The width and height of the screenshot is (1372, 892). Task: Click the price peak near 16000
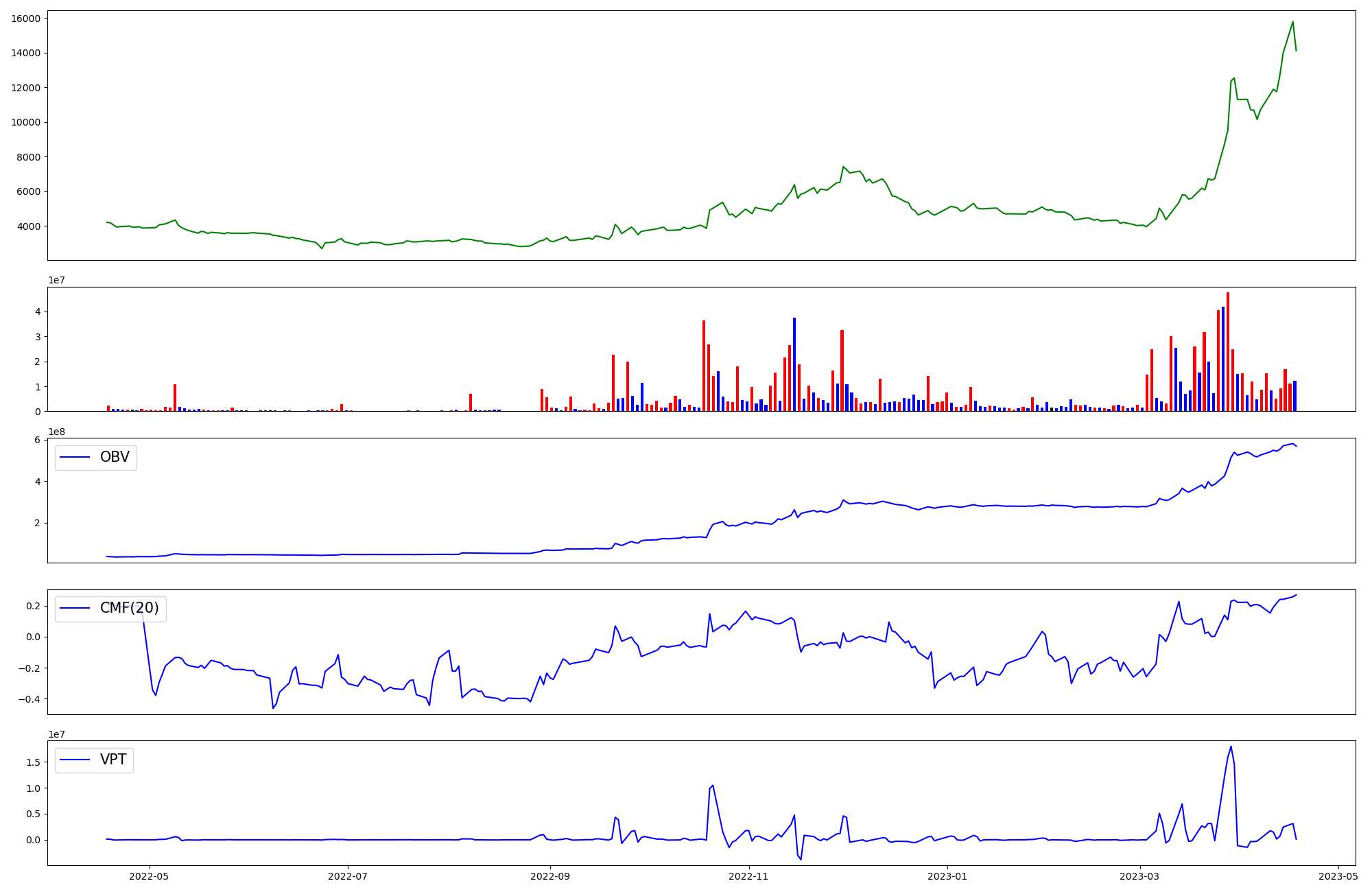click(1292, 22)
